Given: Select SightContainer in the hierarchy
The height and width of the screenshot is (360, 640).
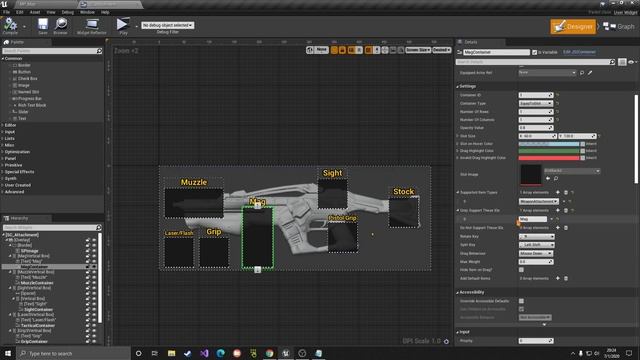Looking at the screenshot, I should pyautogui.click(x=38, y=309).
